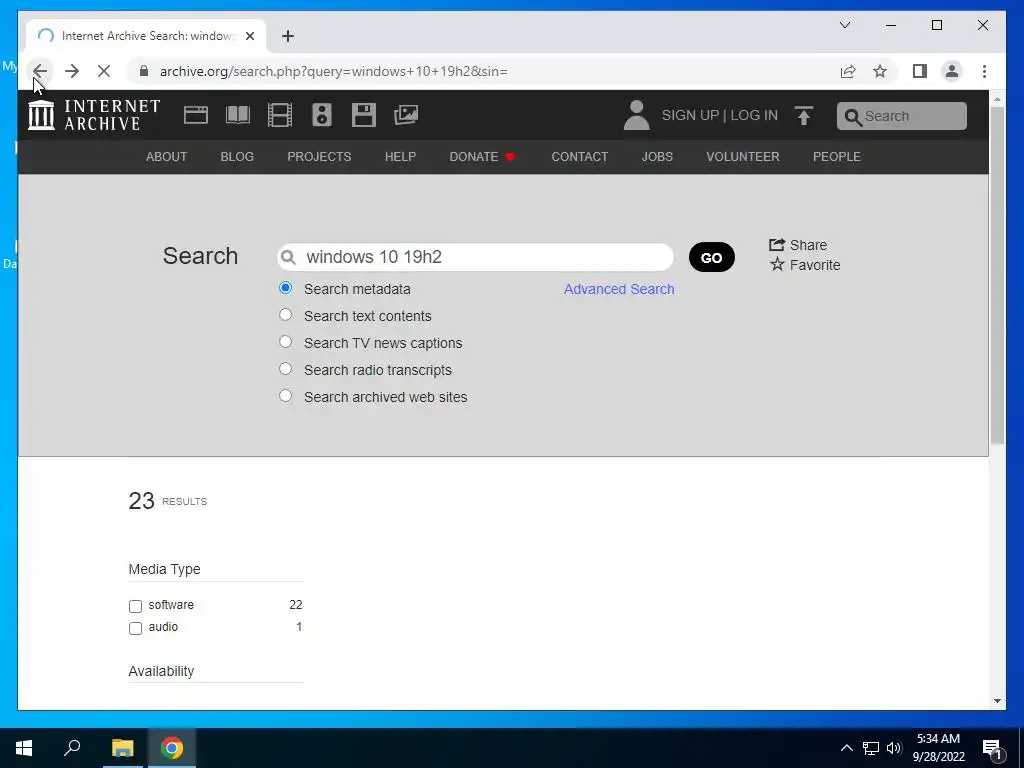Open the taskbar clock showing 5:34 AM
The width and height of the screenshot is (1024, 768).
938,748
